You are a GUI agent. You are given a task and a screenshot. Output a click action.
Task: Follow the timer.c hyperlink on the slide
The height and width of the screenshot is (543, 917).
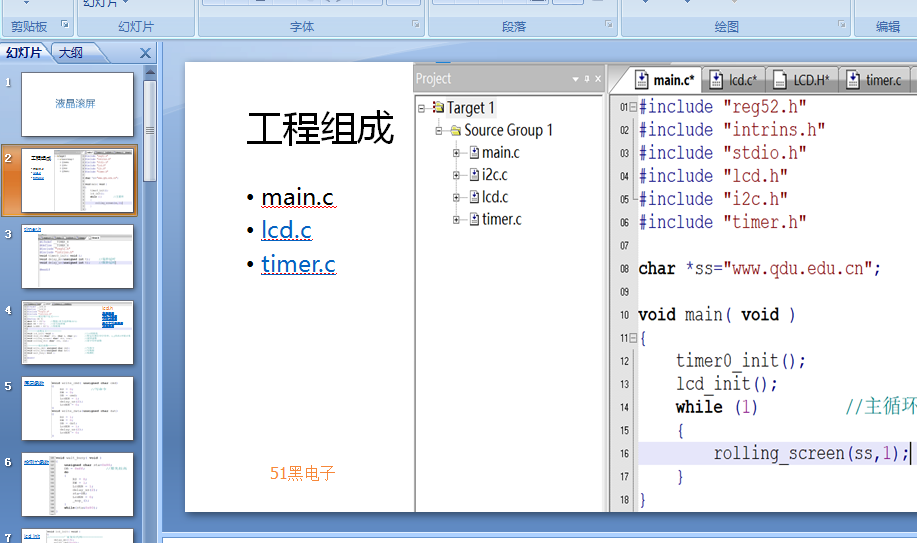298,264
